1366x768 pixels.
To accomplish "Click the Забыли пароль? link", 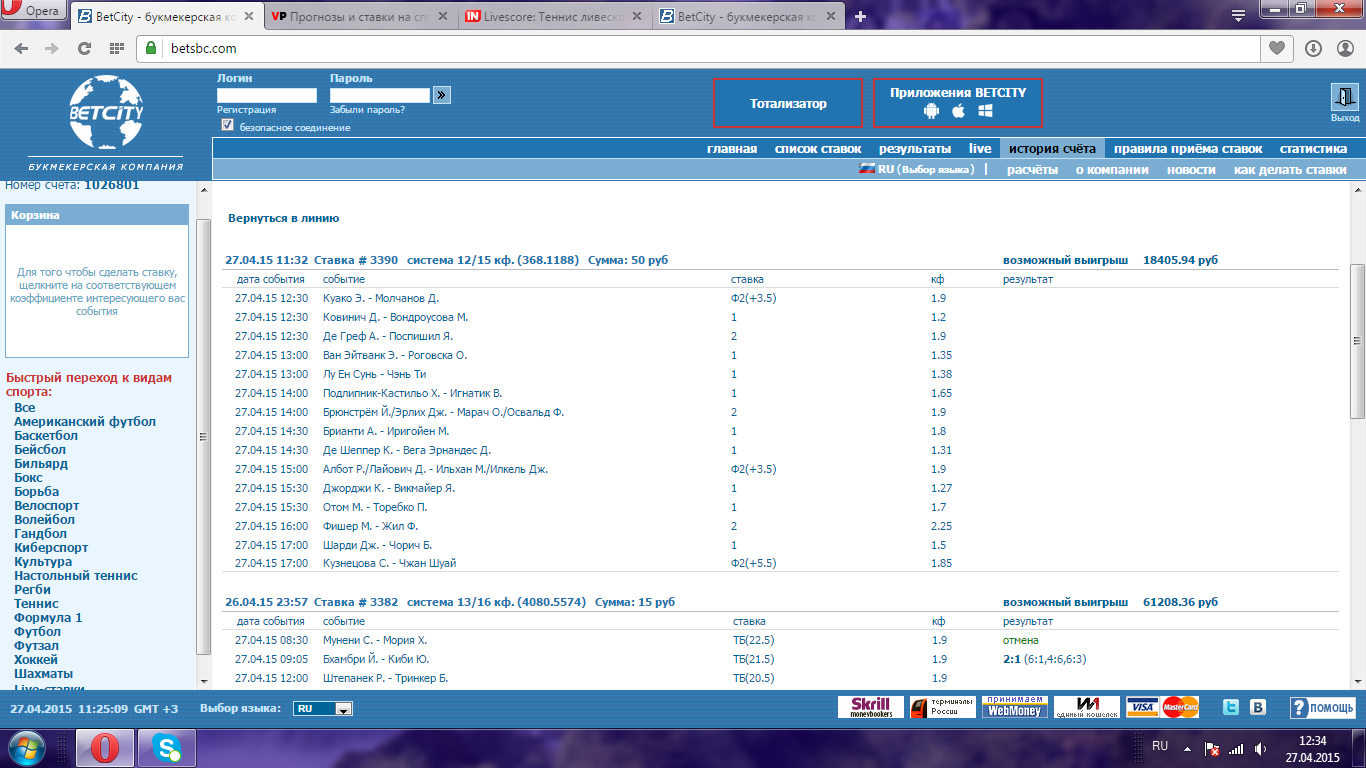I will pos(367,110).
